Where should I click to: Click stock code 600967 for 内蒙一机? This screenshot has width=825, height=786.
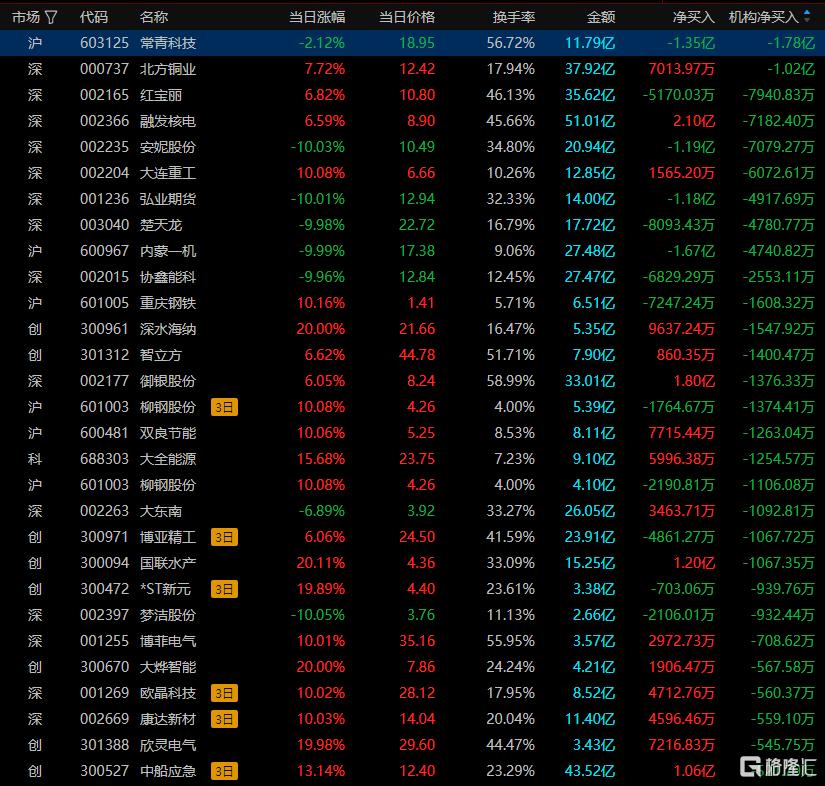(104, 251)
